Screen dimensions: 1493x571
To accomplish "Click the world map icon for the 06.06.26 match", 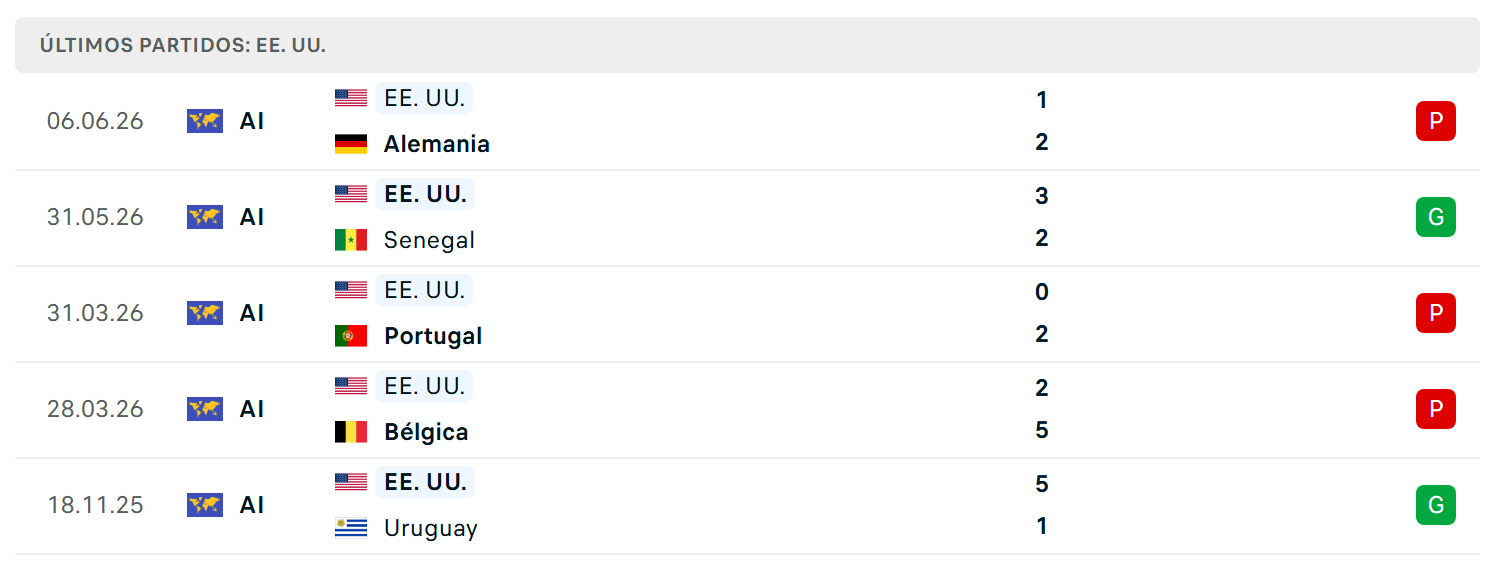I will click(205, 121).
